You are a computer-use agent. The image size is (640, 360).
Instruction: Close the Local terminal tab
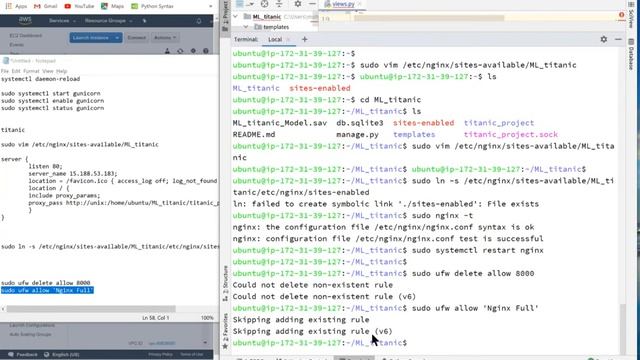288,40
